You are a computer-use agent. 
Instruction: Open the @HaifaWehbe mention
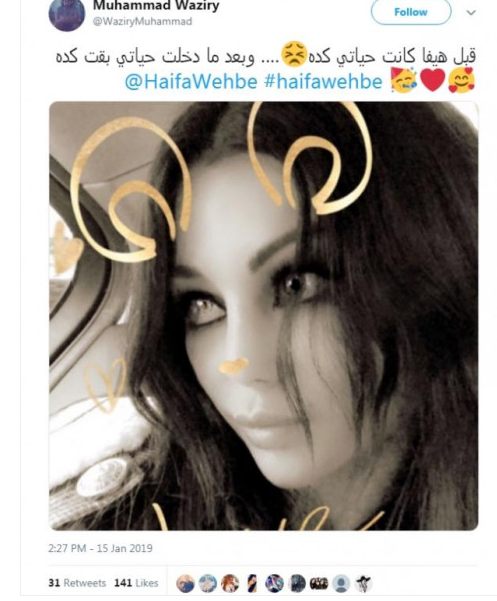[x=191, y=82]
